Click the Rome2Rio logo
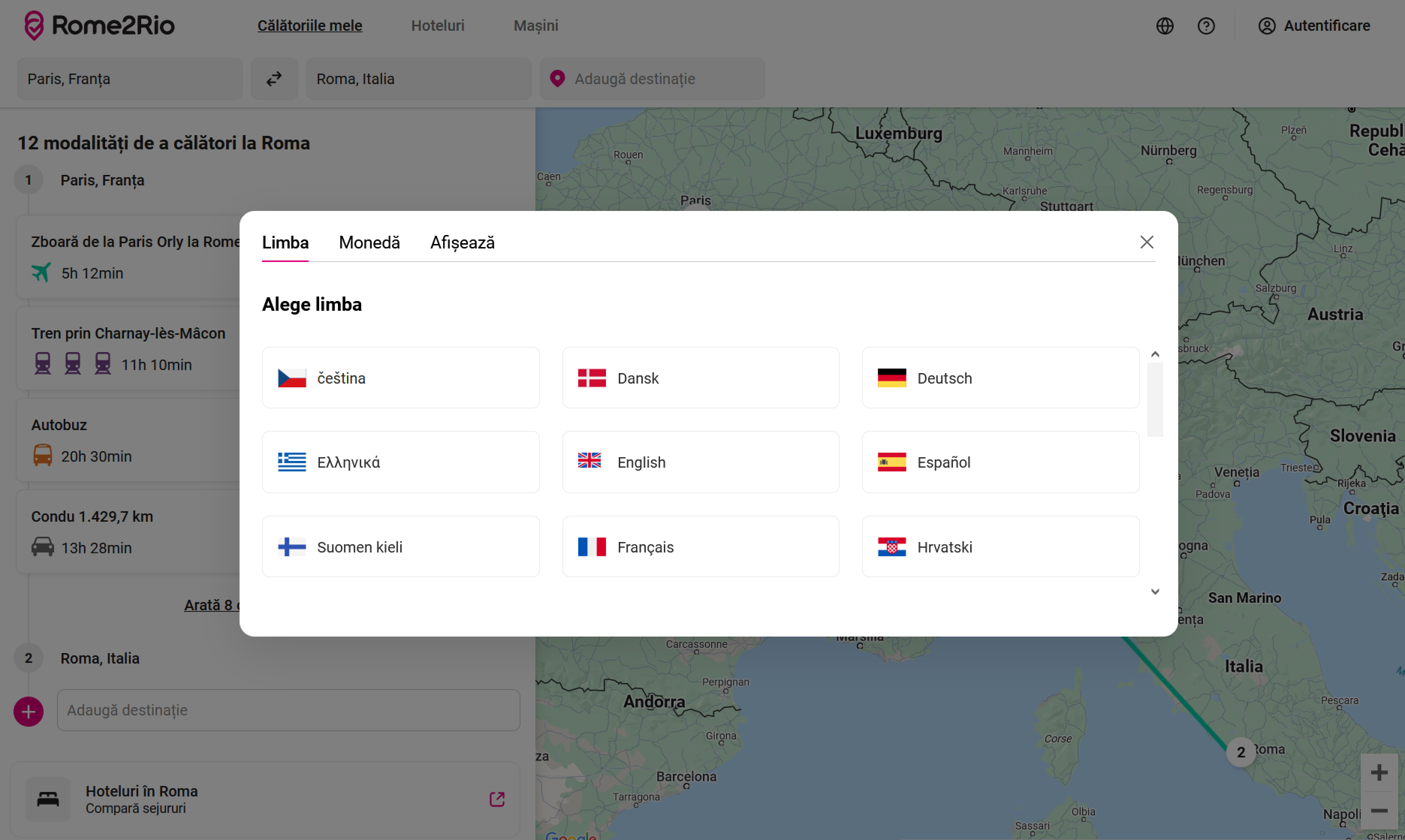Viewport: 1405px width, 840px height. [99, 26]
